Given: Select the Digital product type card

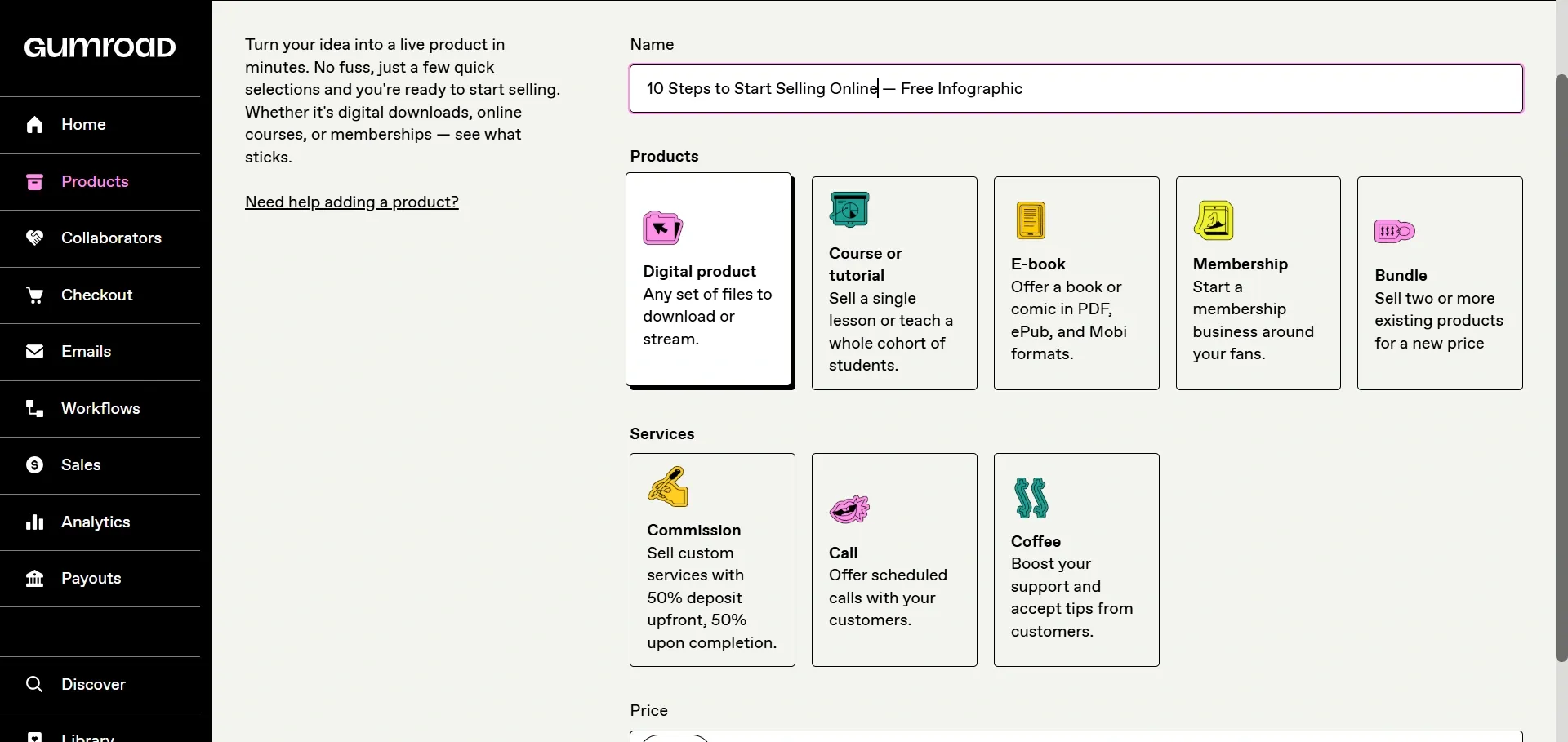Looking at the screenshot, I should (709, 279).
